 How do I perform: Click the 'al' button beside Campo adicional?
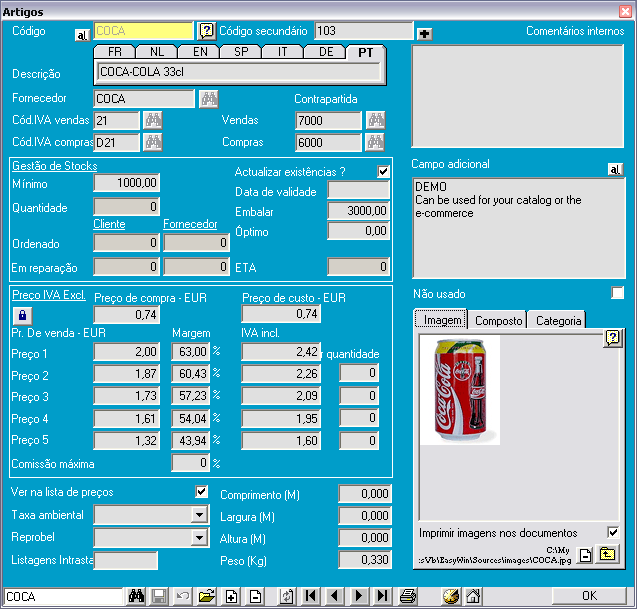coord(615,169)
